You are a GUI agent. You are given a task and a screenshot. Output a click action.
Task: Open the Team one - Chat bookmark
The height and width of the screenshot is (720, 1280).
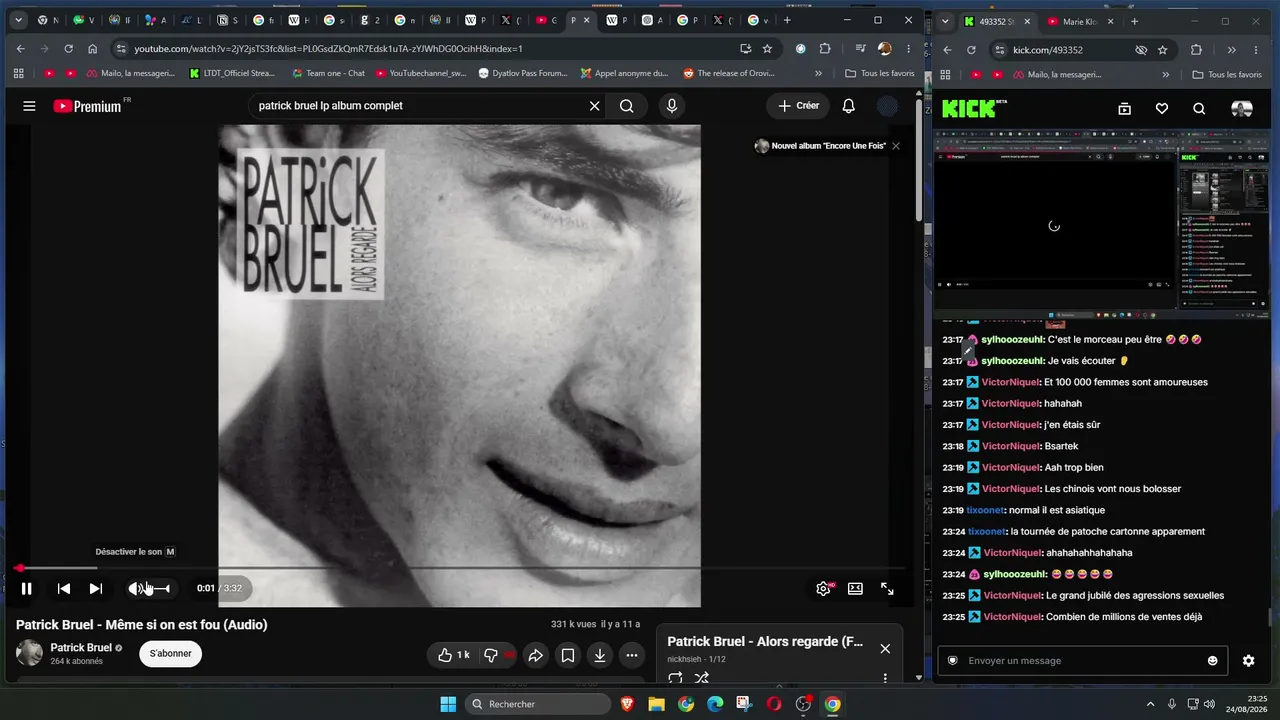click(328, 73)
